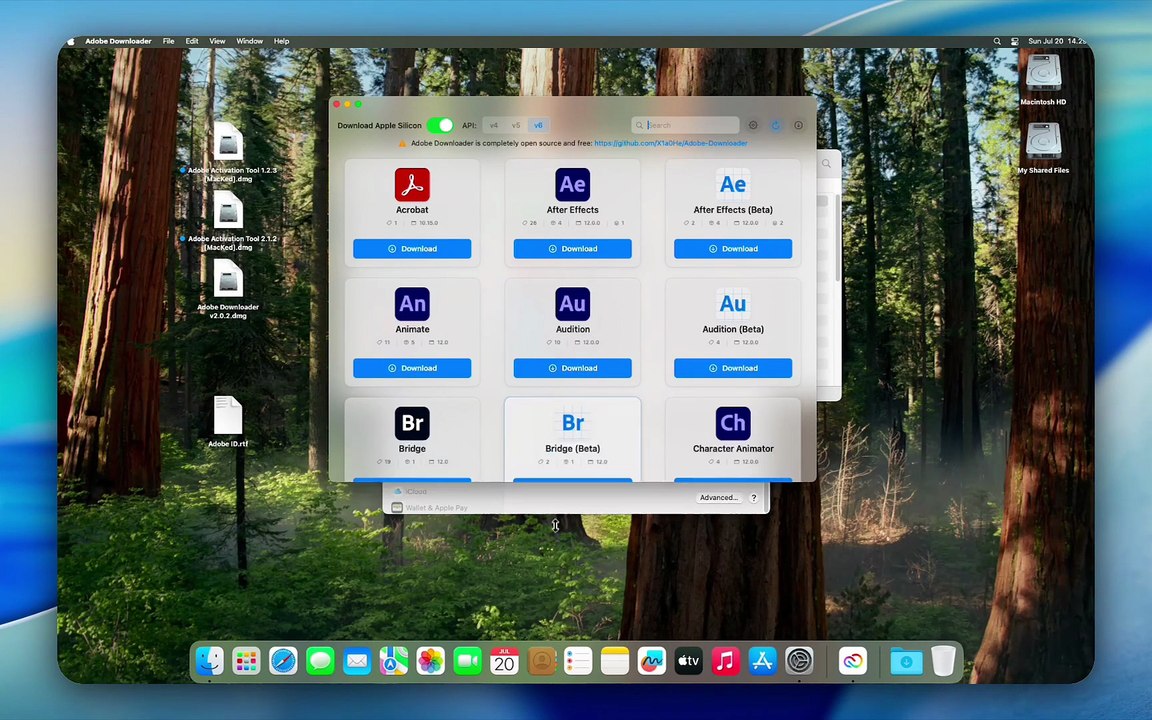
Task: Select Adobe Activation Tool 2.1.2 dmg file
Action: pos(229,220)
